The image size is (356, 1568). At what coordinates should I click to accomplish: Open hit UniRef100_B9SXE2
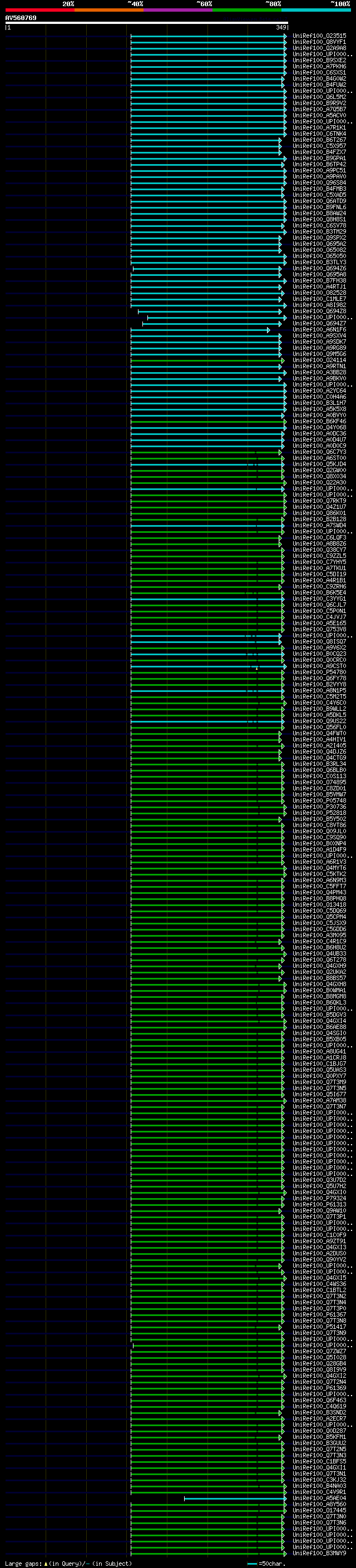click(x=319, y=60)
